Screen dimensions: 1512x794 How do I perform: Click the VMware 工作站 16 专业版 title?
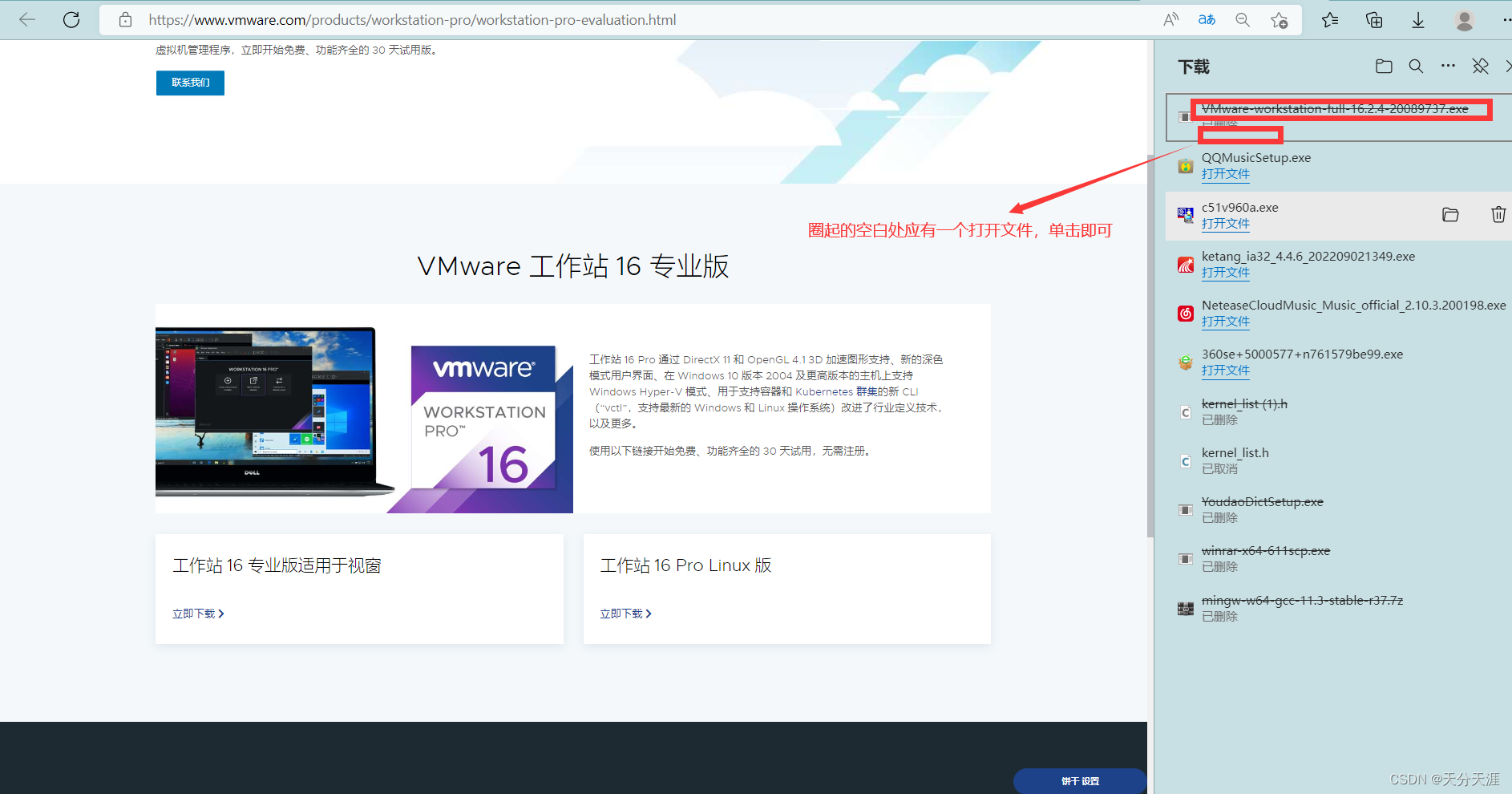573,266
